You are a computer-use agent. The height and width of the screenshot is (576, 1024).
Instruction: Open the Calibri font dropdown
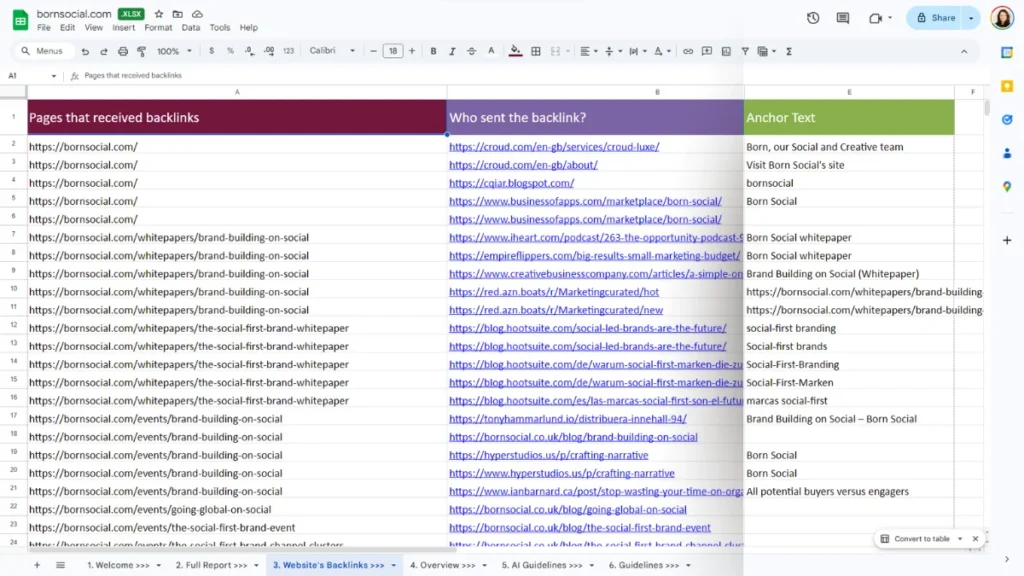point(332,51)
